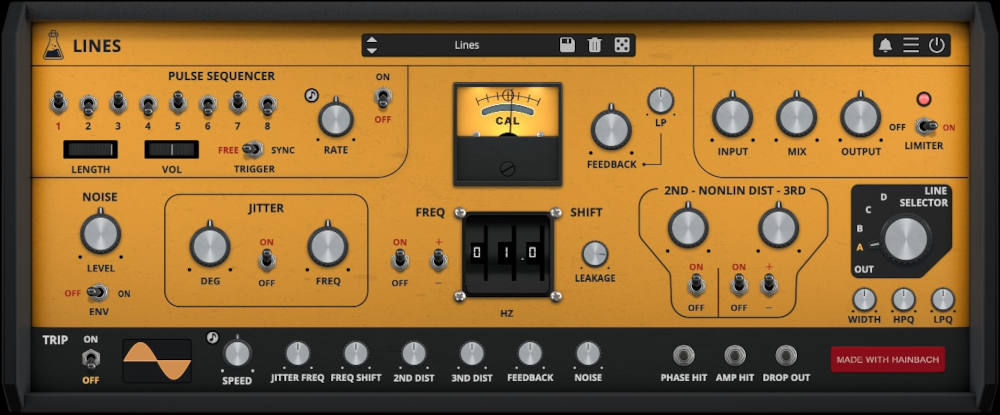Image resolution: width=1000 pixels, height=415 pixels.
Task: Click the flask logo icon
Action: pyautogui.click(x=52, y=45)
